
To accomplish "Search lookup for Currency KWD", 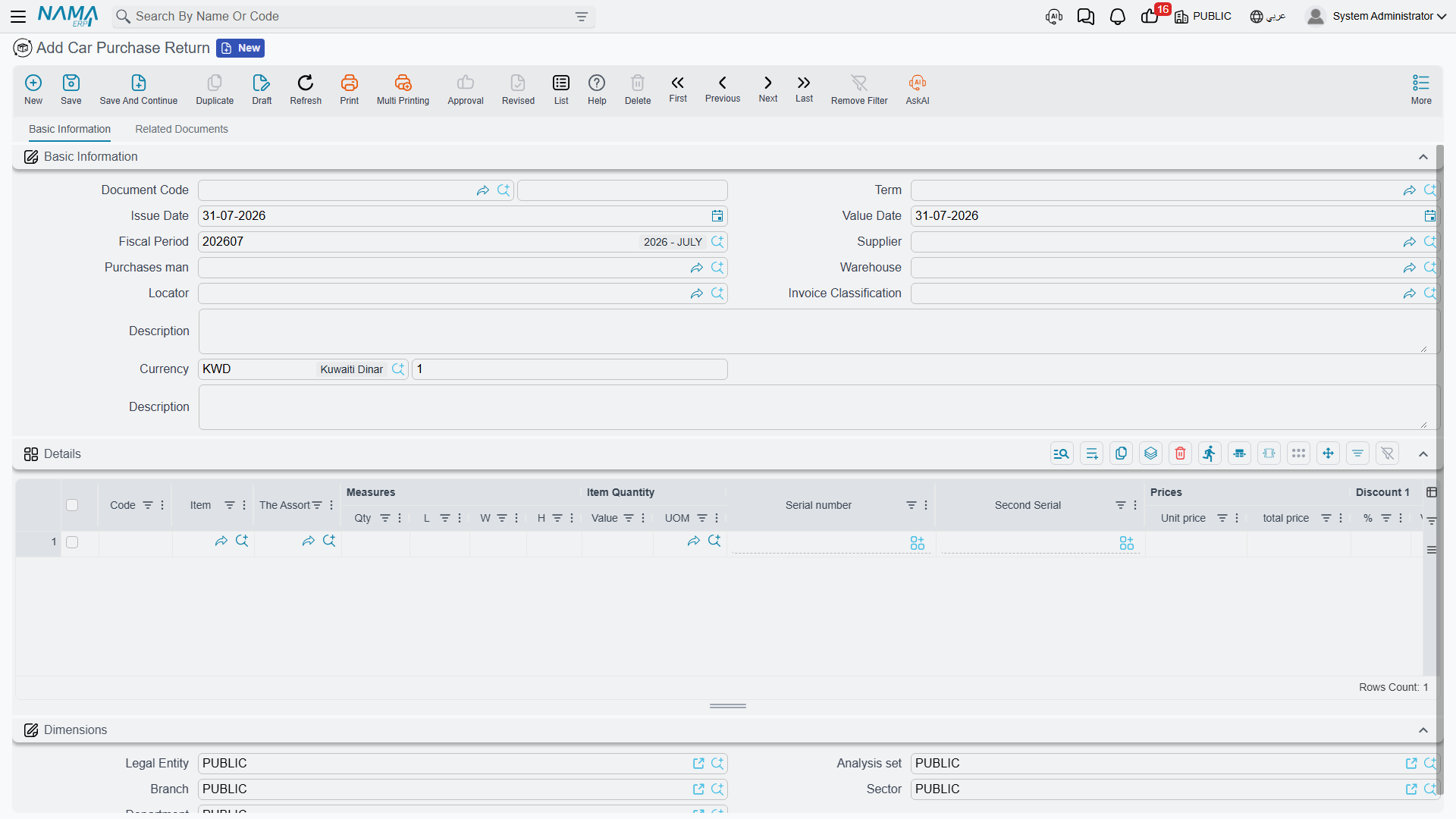I will click(x=398, y=369).
